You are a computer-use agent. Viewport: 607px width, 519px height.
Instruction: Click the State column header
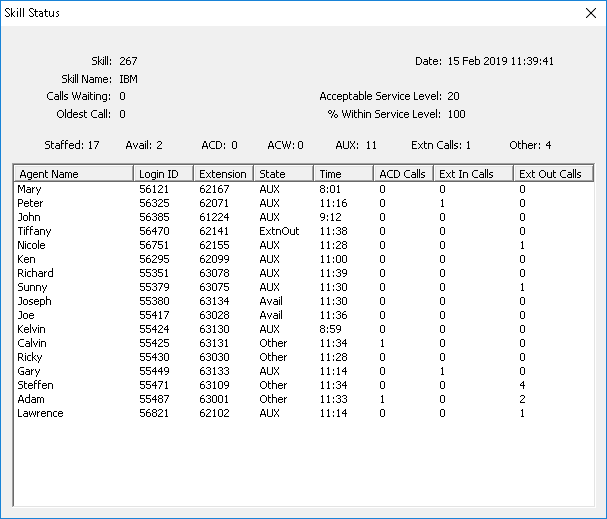pos(284,174)
